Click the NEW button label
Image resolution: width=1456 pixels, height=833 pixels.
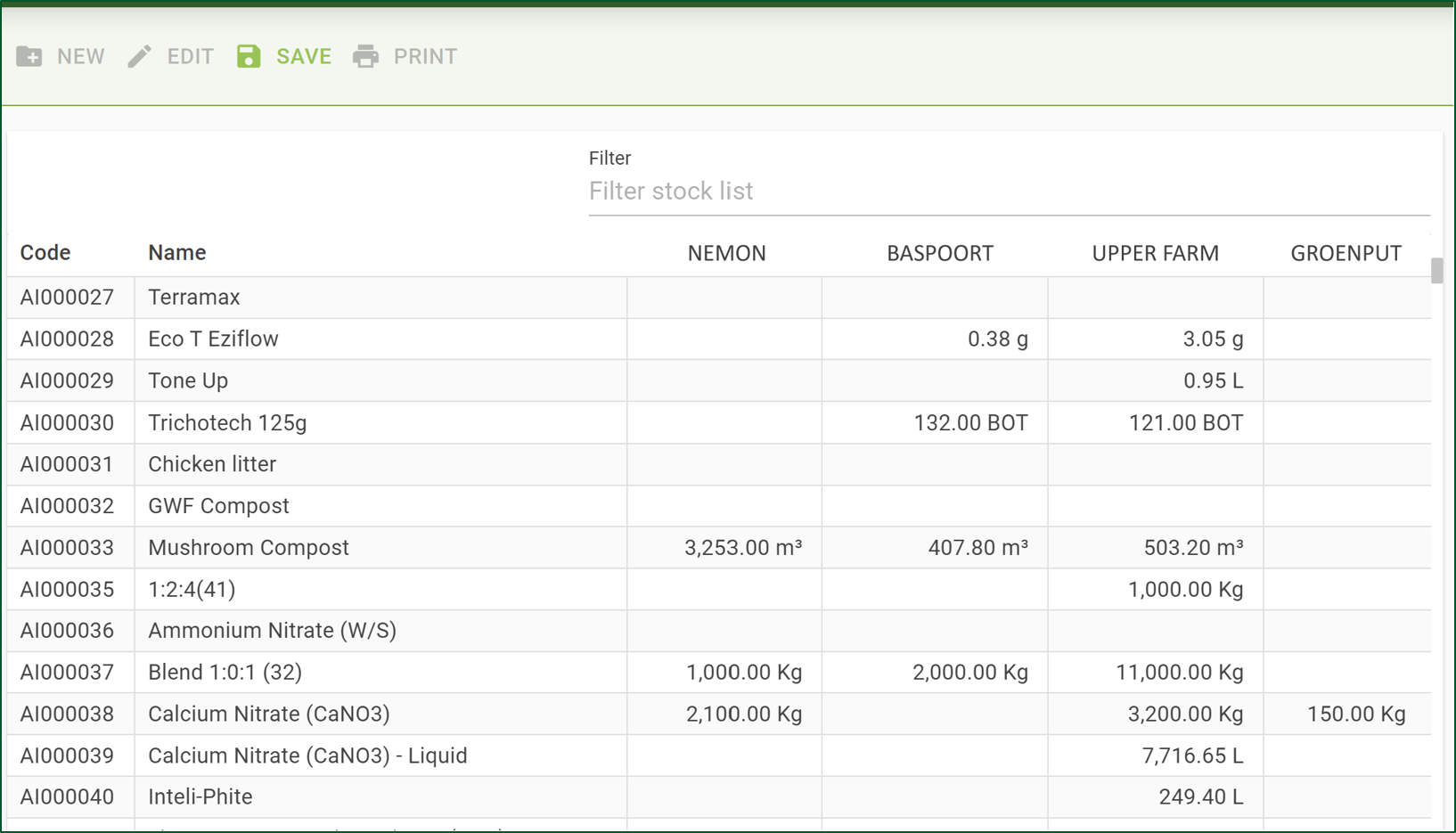tap(81, 56)
